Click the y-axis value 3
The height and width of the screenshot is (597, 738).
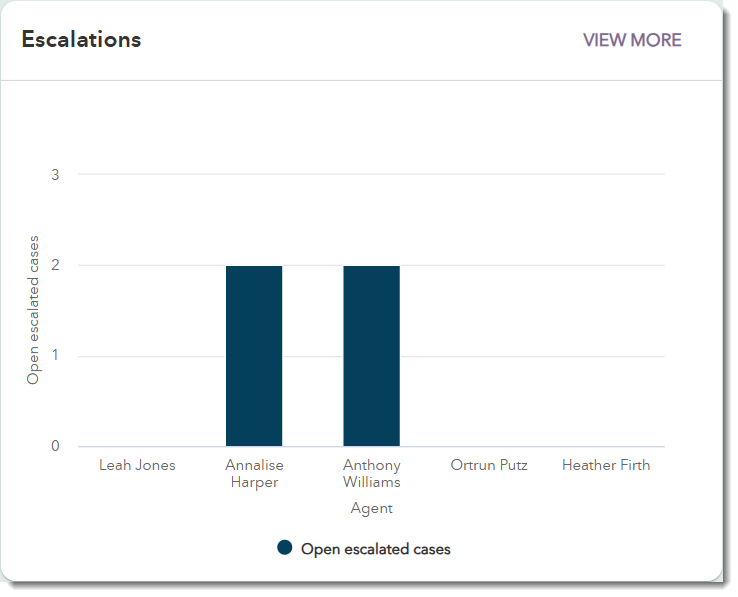tap(55, 175)
